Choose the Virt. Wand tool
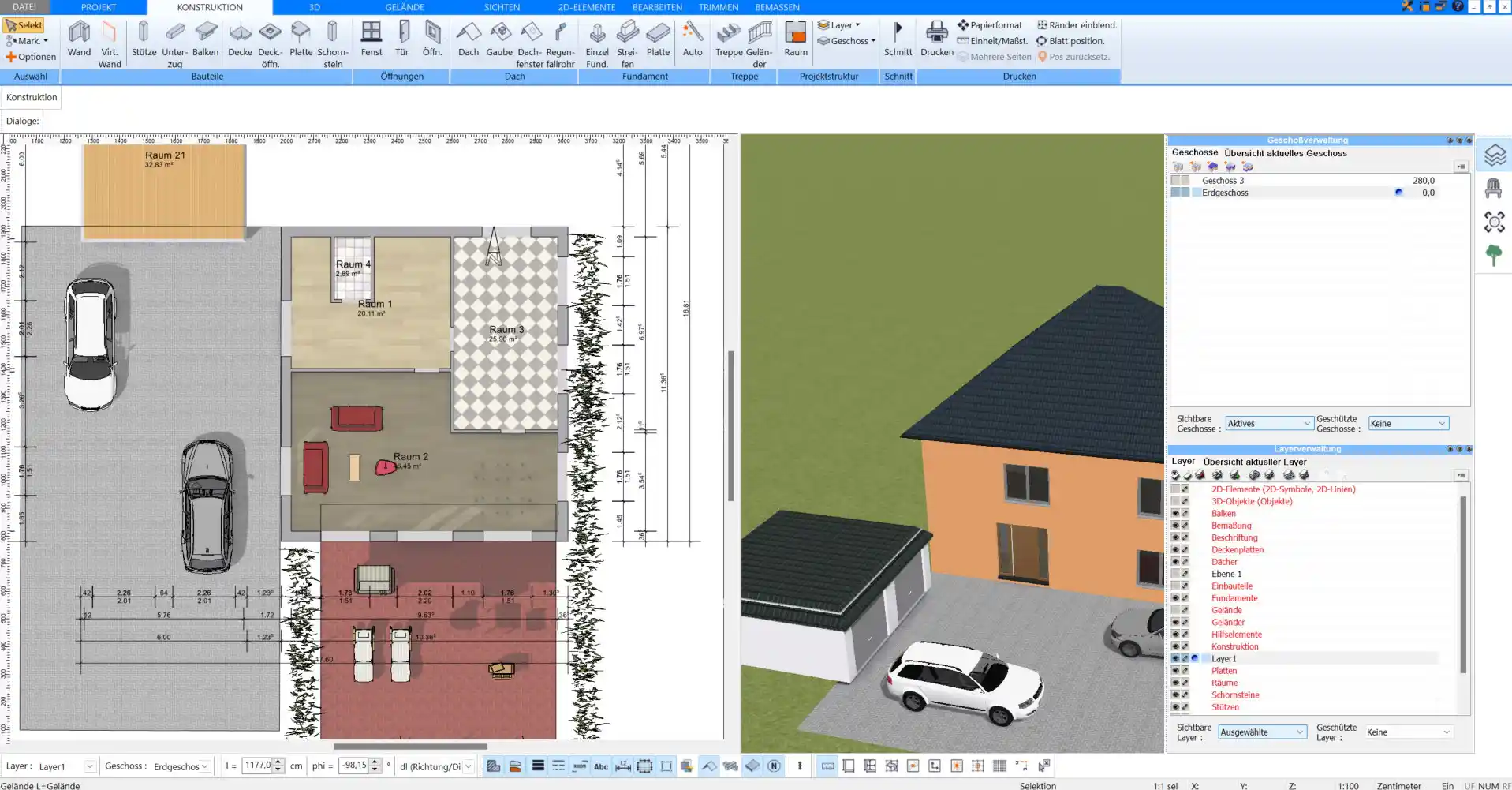 coord(110,44)
